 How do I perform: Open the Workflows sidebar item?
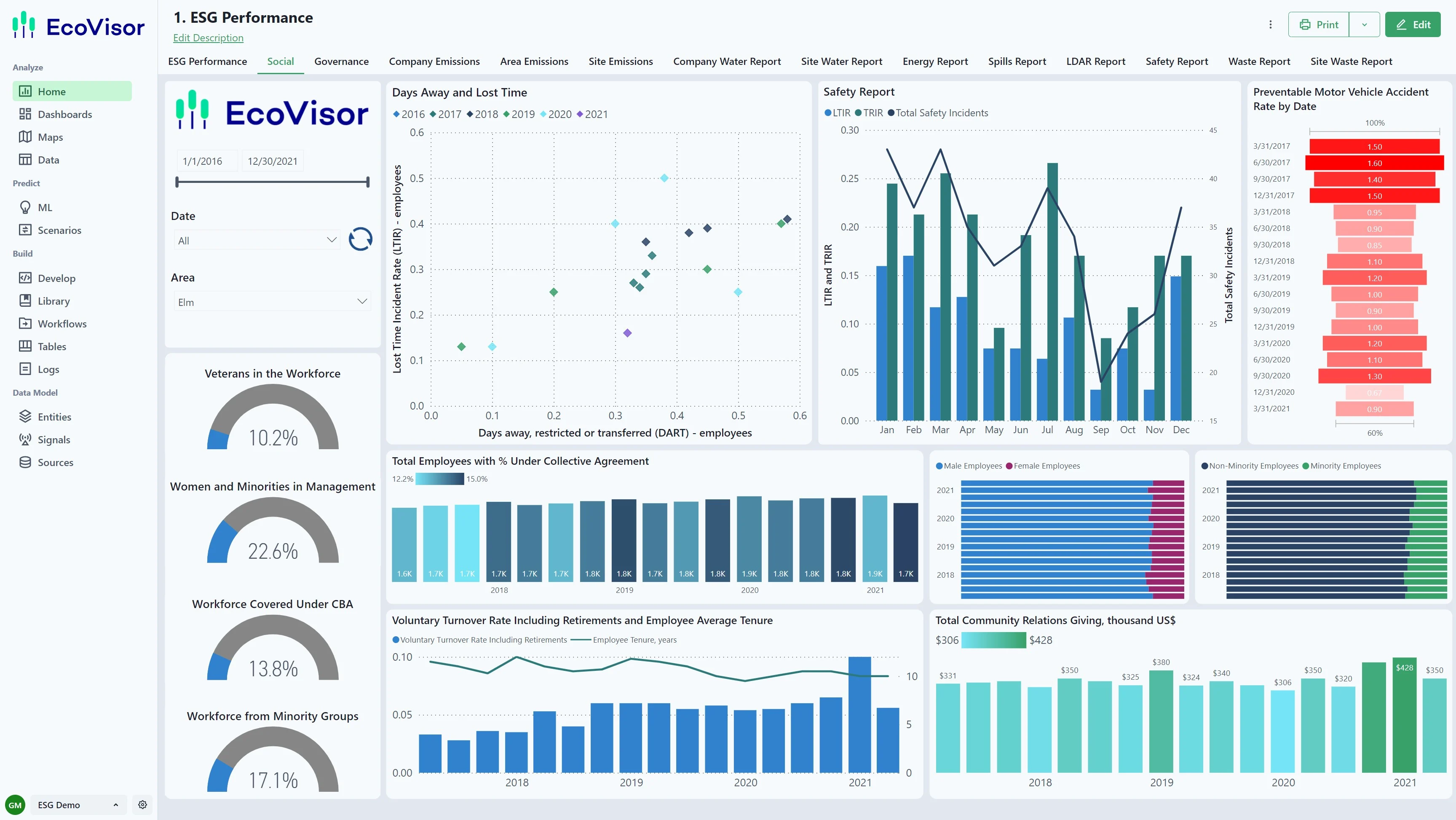[x=62, y=324]
